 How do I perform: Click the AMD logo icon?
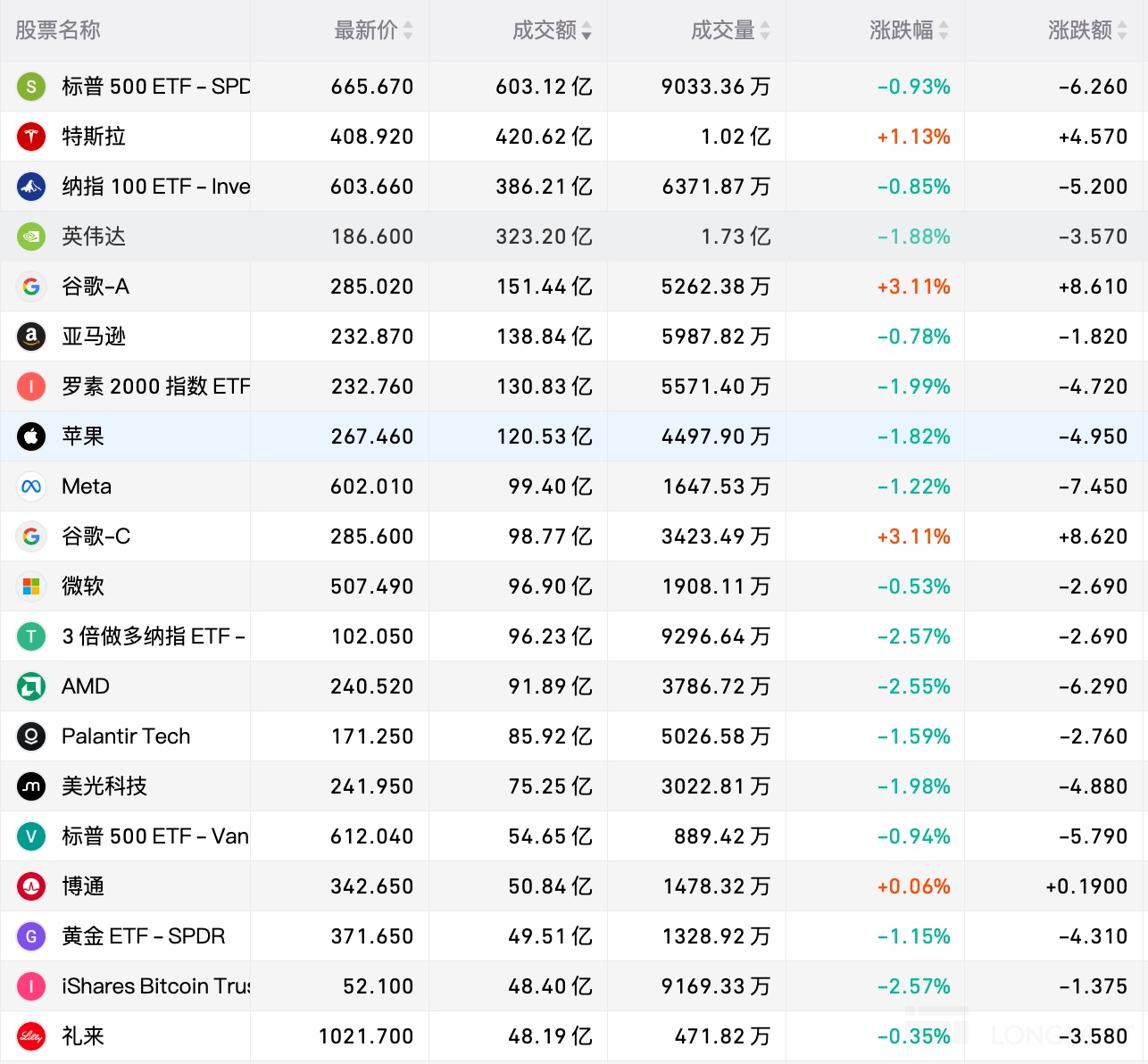tap(31, 686)
